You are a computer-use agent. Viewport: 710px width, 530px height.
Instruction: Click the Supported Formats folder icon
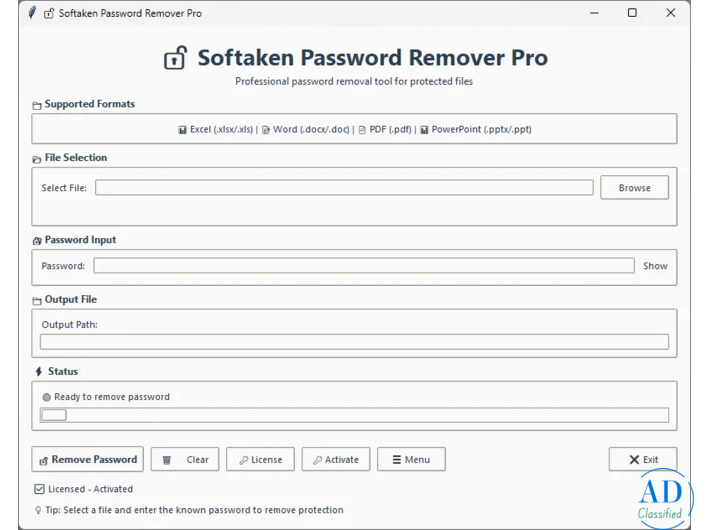coord(37,106)
